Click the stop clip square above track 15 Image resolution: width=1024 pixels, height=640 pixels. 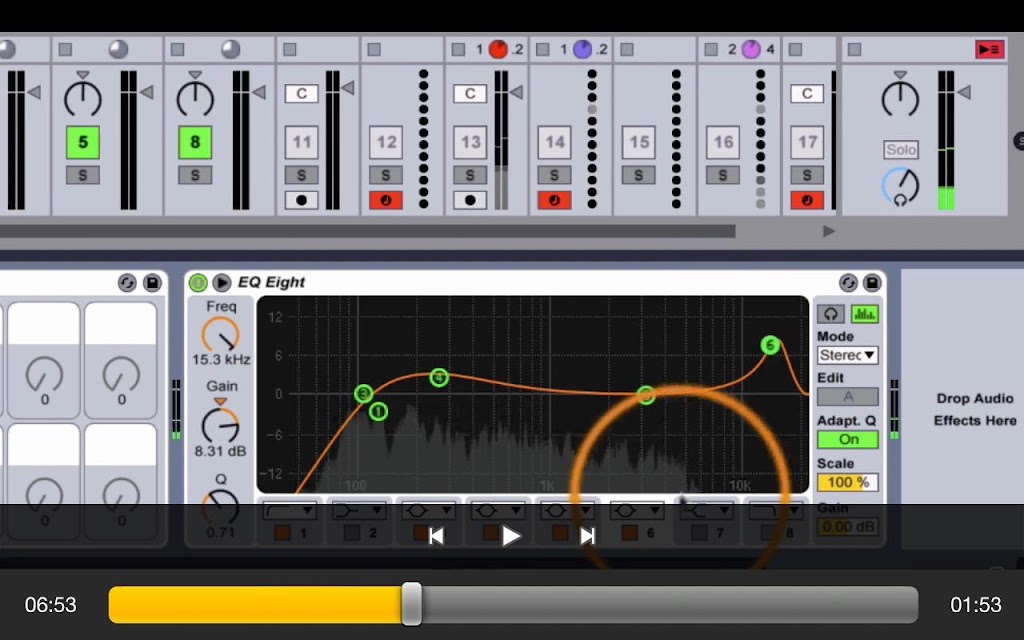(627, 50)
